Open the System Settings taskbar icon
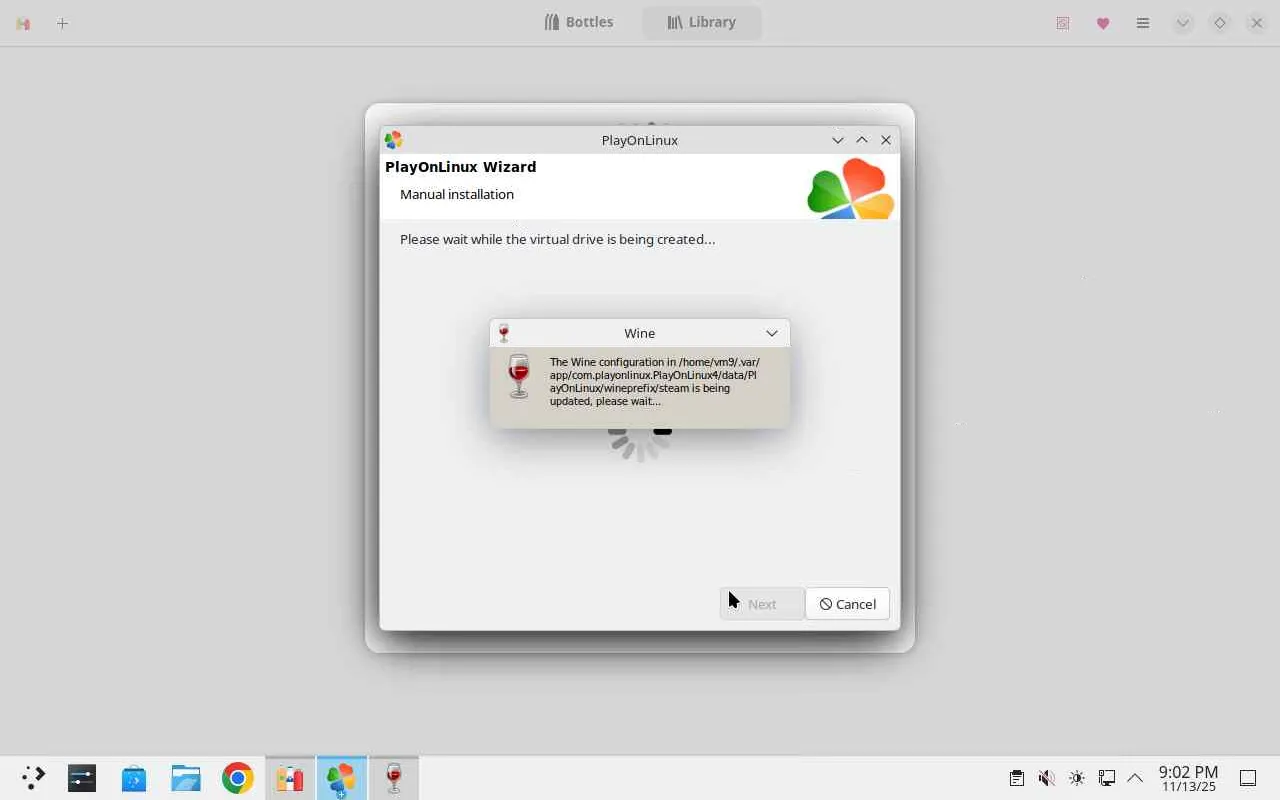Image resolution: width=1280 pixels, height=800 pixels. 82,778
